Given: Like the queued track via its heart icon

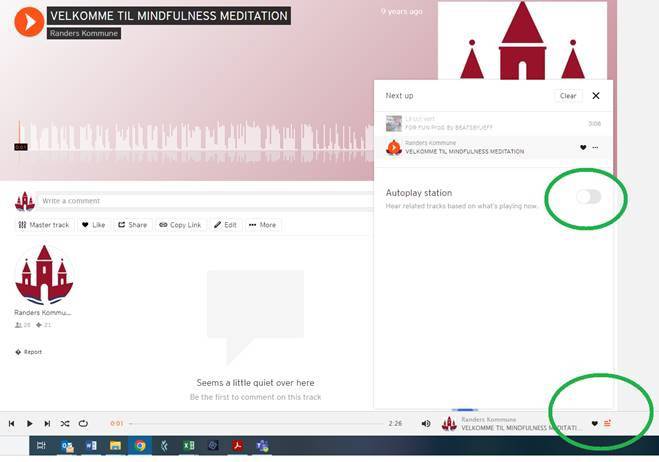Looking at the screenshot, I should pyautogui.click(x=583, y=147).
